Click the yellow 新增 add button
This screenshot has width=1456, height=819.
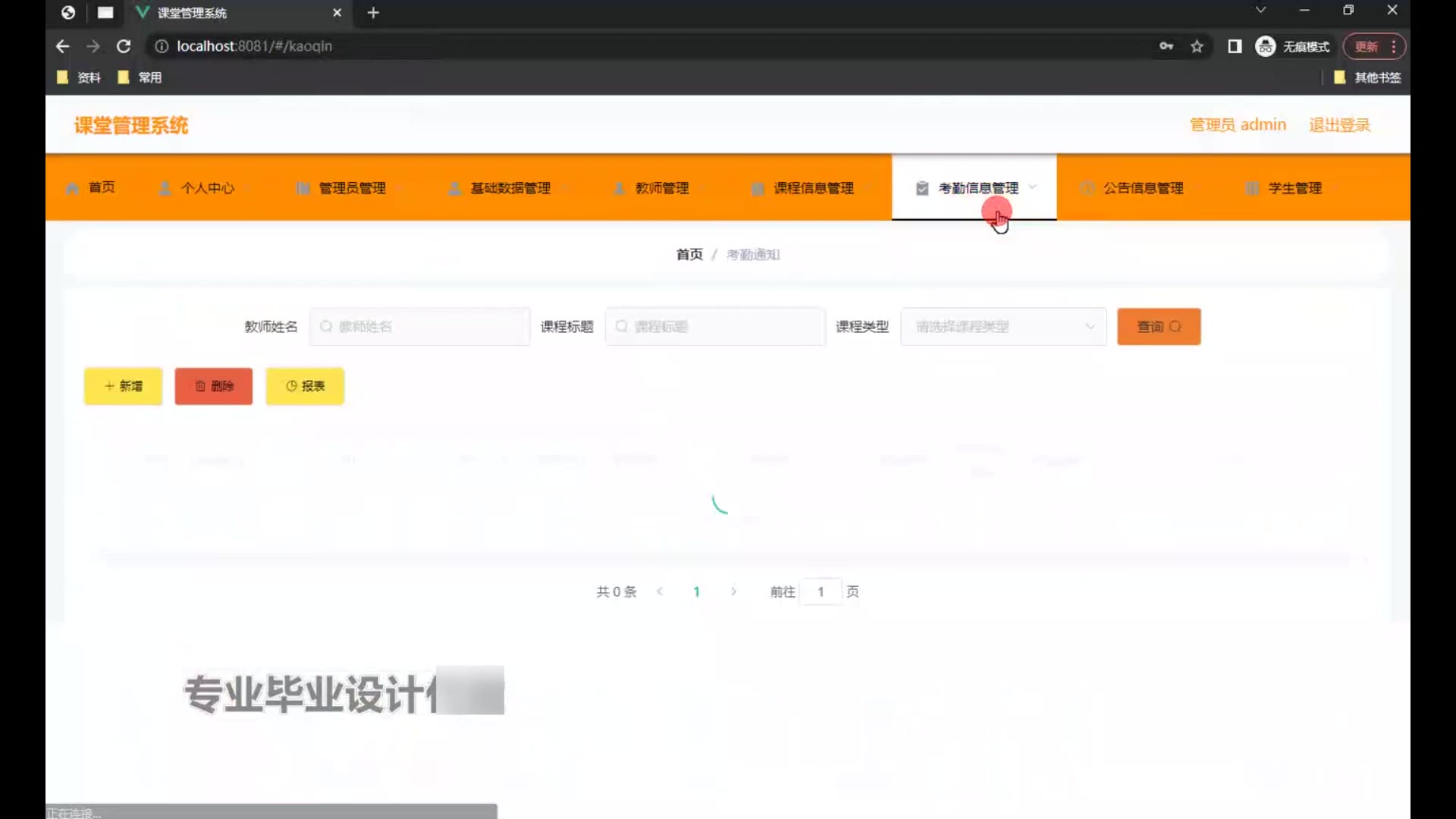point(123,386)
